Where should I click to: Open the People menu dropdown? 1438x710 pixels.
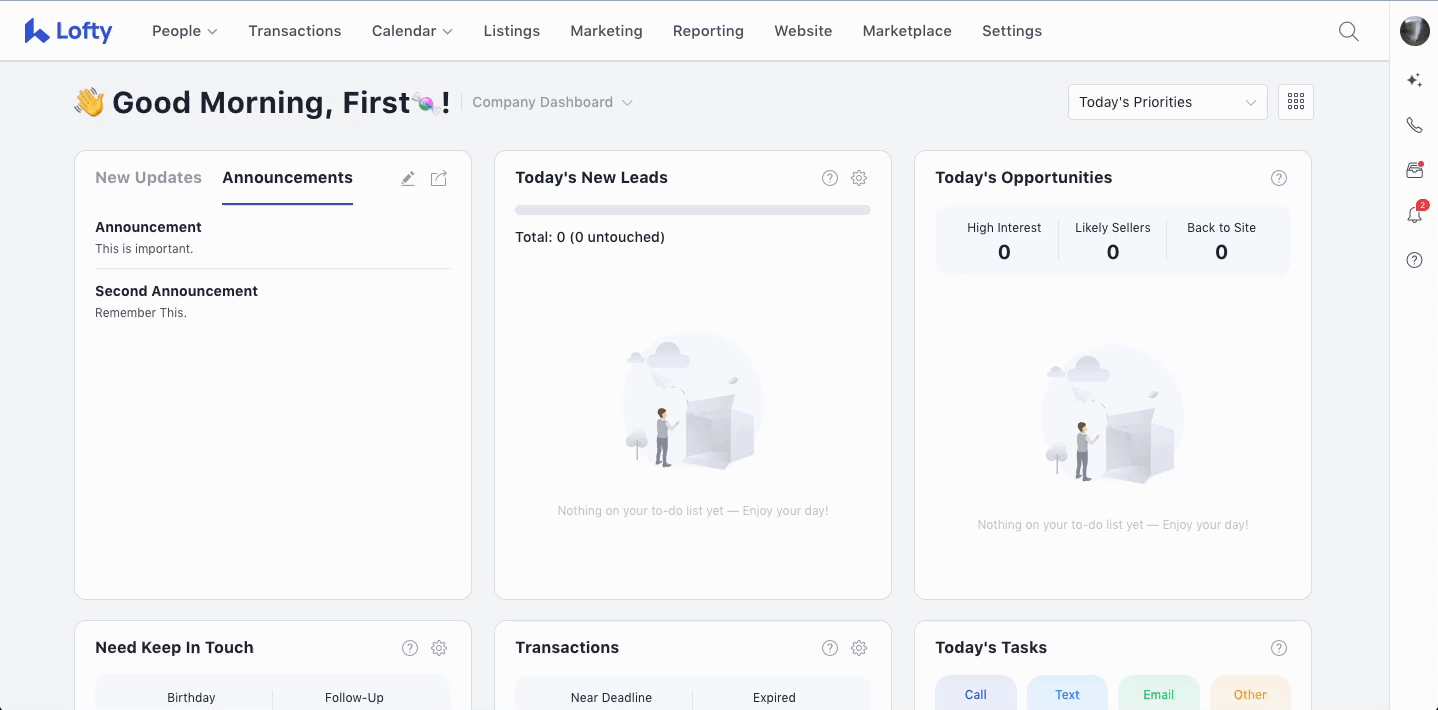pos(184,31)
